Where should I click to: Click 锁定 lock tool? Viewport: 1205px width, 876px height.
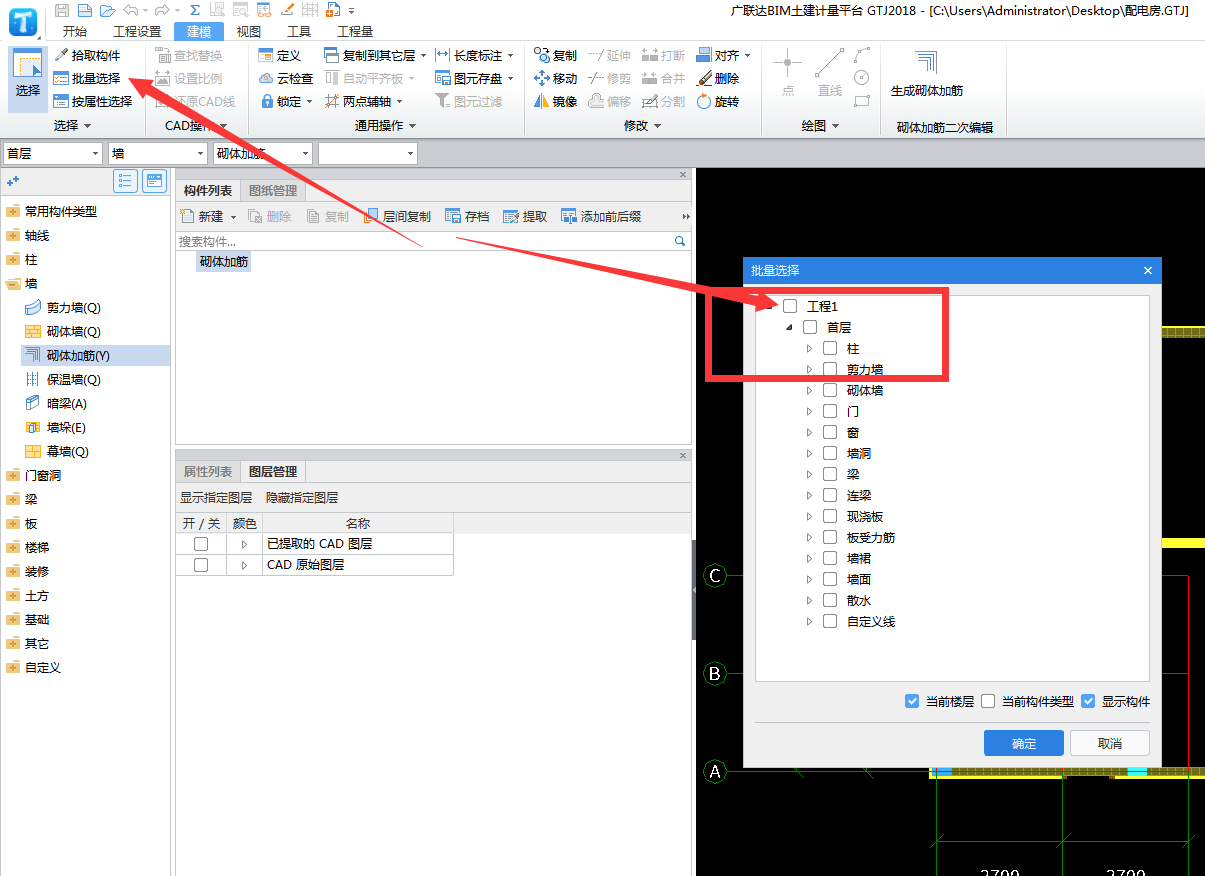coord(286,101)
